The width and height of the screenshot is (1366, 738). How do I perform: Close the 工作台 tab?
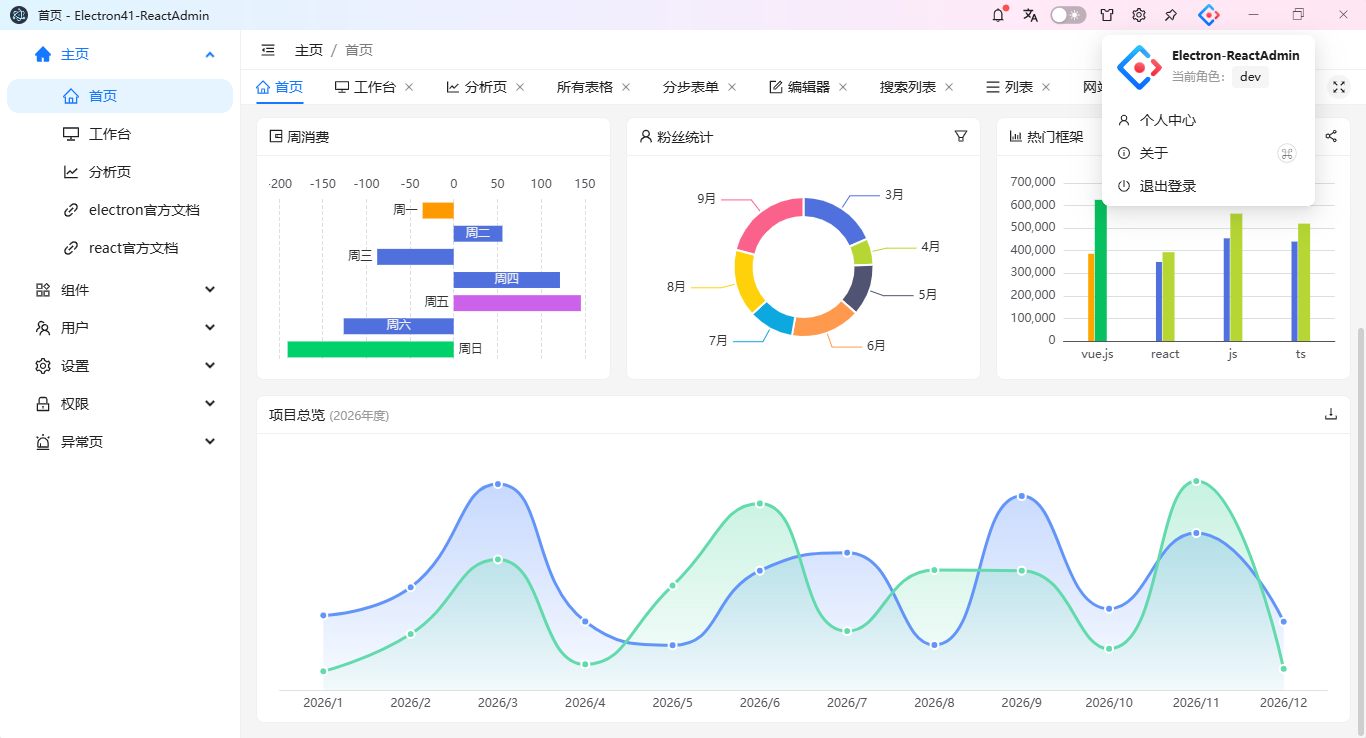click(x=409, y=87)
